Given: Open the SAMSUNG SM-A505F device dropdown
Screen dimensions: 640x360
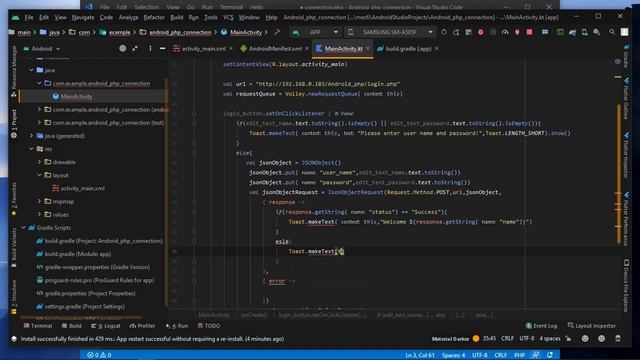Looking at the screenshot, I should point(390,32).
